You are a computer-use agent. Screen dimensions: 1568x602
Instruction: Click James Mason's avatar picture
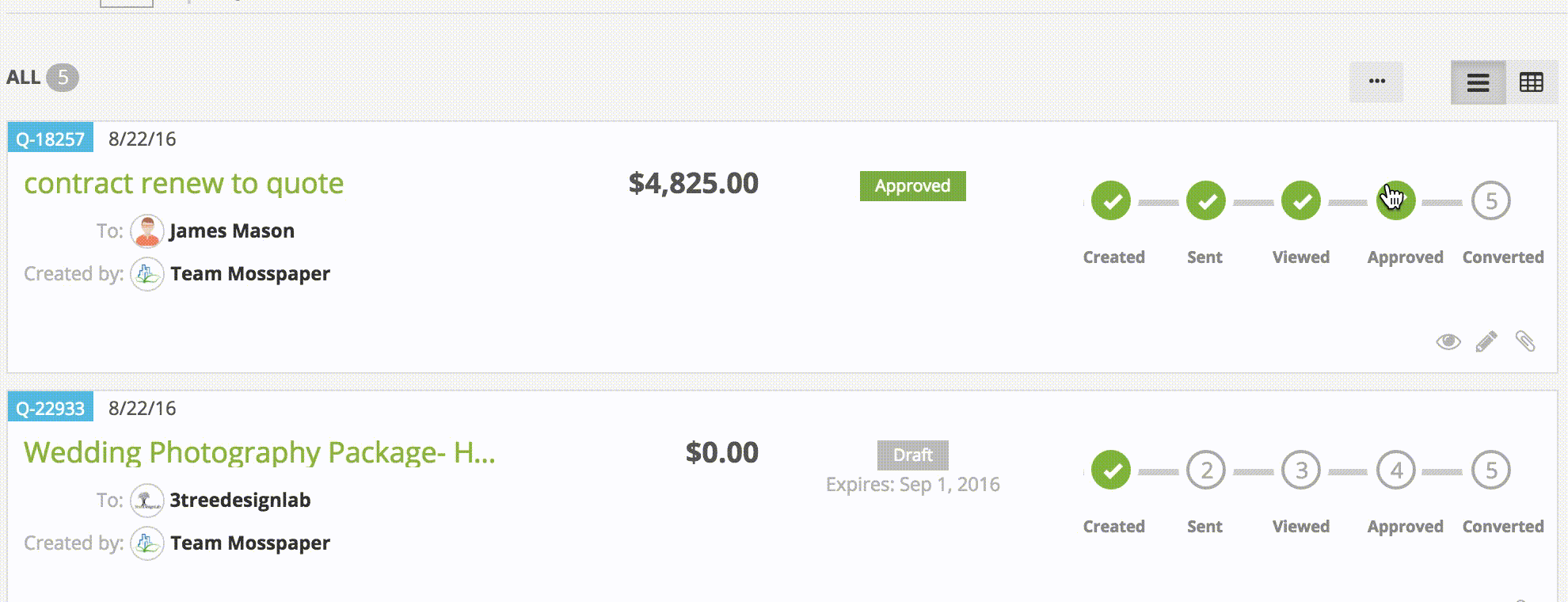147,231
